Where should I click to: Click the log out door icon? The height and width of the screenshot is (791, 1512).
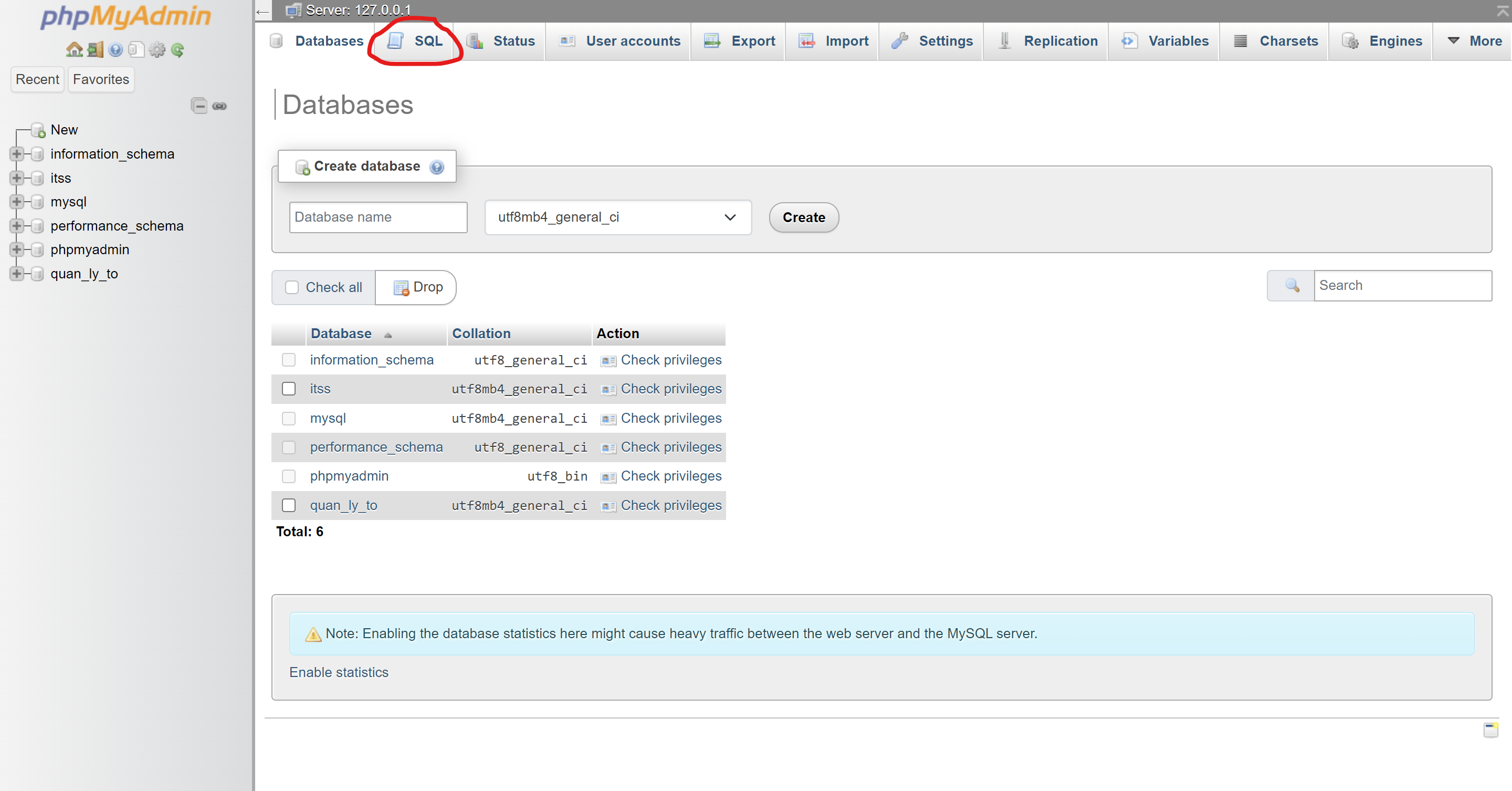[x=95, y=50]
